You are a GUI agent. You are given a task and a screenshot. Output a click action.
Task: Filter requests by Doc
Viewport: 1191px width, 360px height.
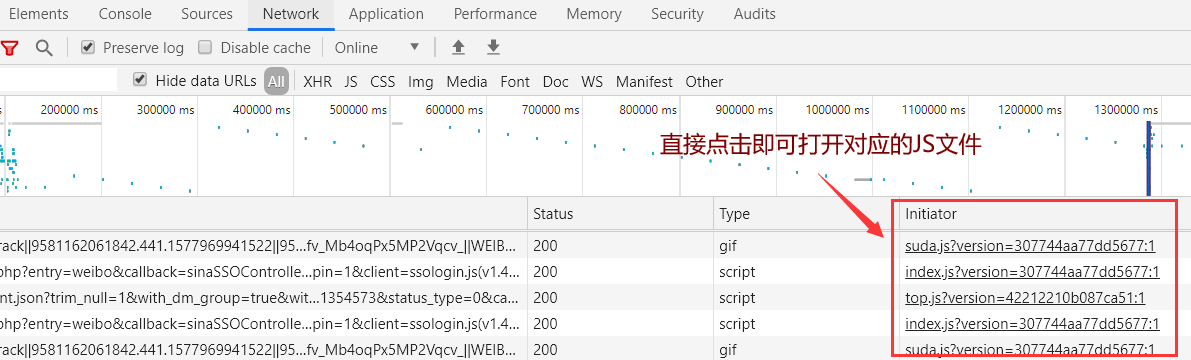[555, 81]
